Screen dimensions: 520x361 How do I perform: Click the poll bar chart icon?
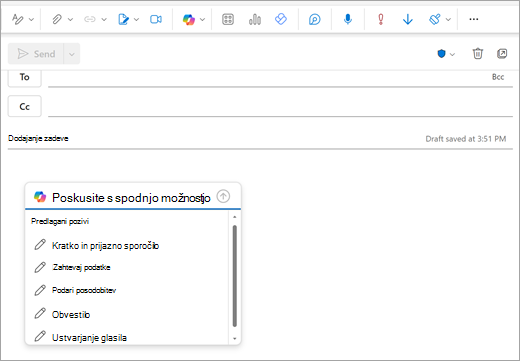pos(255,19)
